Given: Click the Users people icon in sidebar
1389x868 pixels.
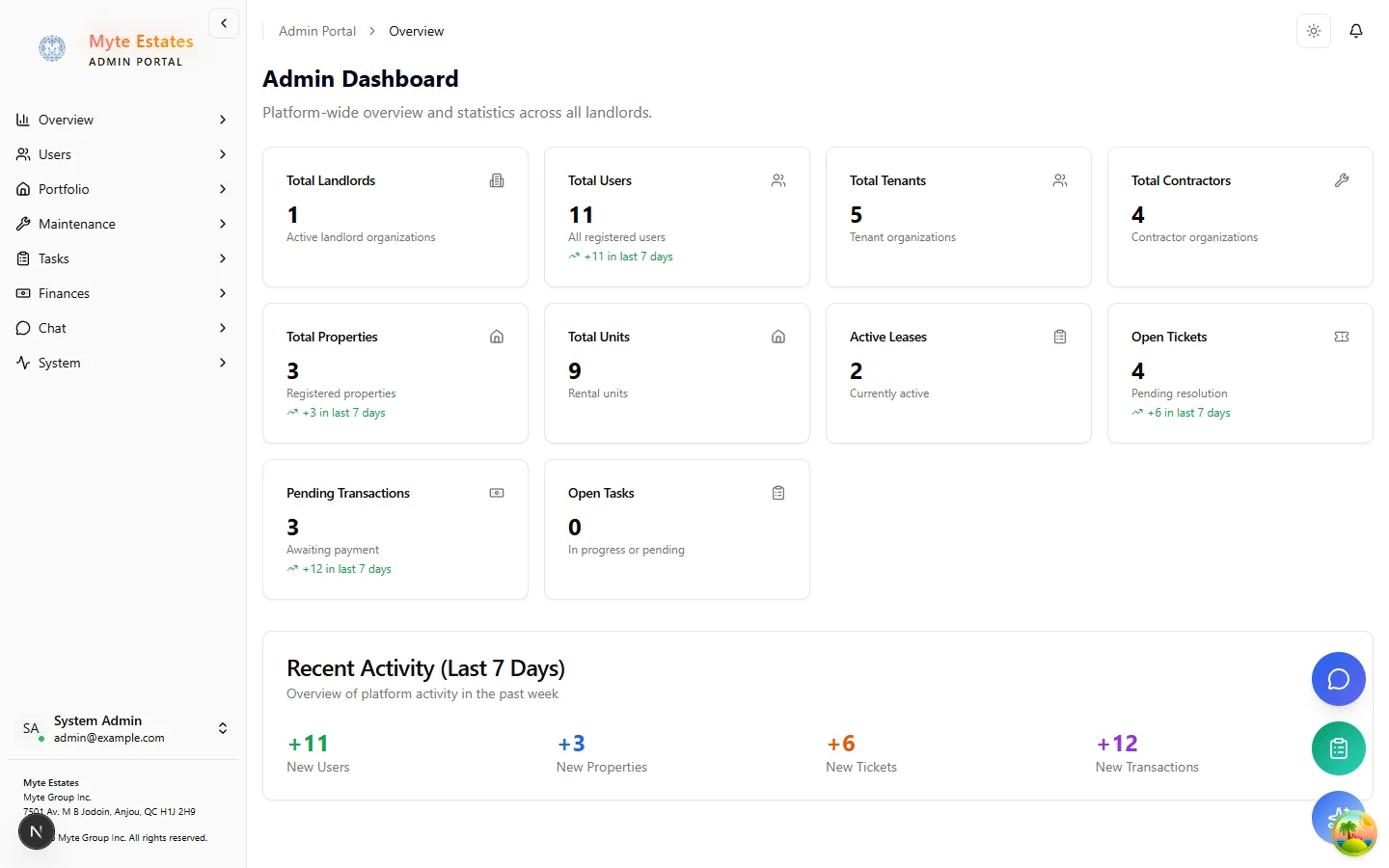Looking at the screenshot, I should (23, 154).
